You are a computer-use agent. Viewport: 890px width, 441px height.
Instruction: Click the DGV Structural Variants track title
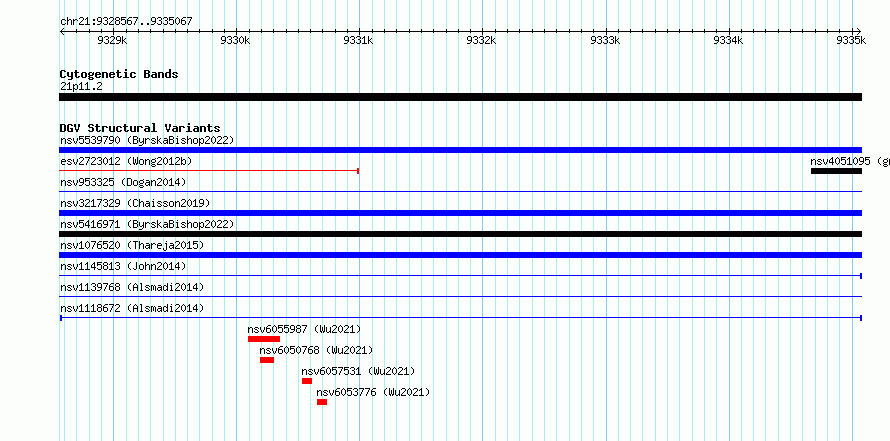click(140, 128)
